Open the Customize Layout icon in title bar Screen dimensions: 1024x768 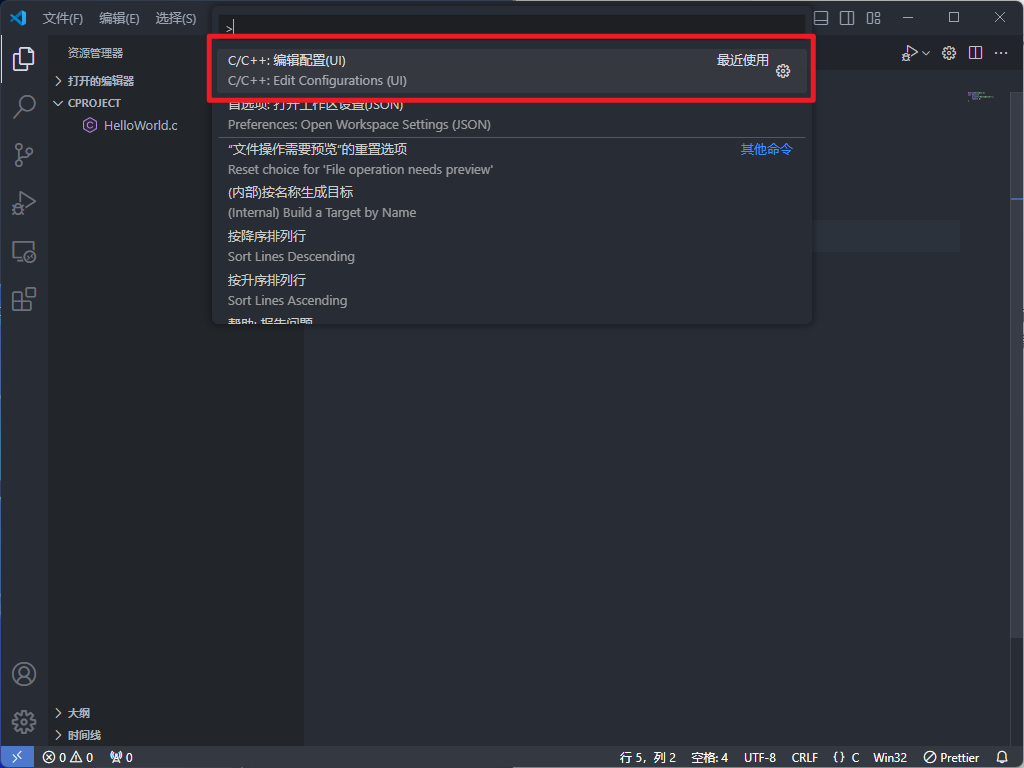874,18
